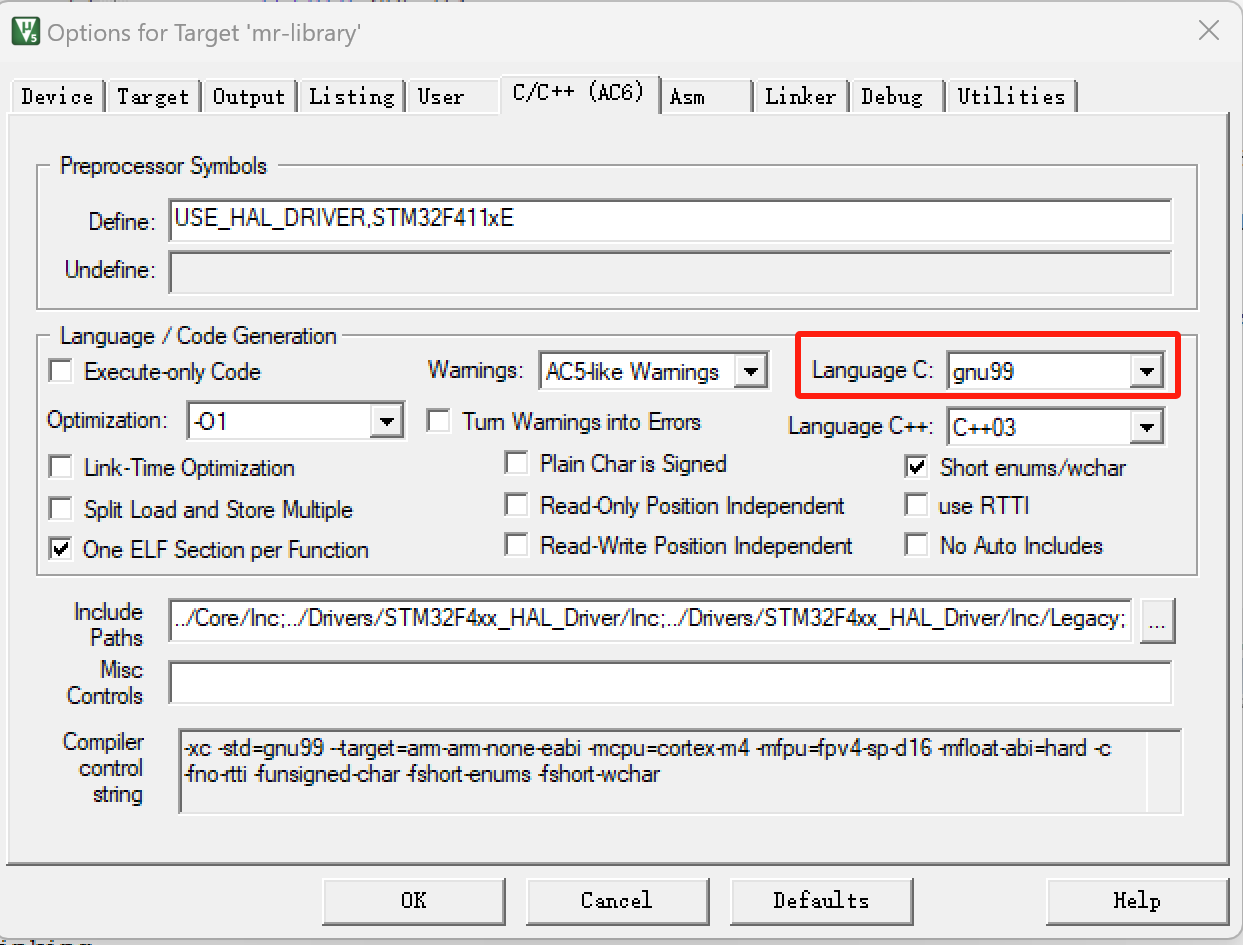Viewport: 1243px width, 945px height.
Task: Enable Execute-only Code
Action: pos(60,370)
